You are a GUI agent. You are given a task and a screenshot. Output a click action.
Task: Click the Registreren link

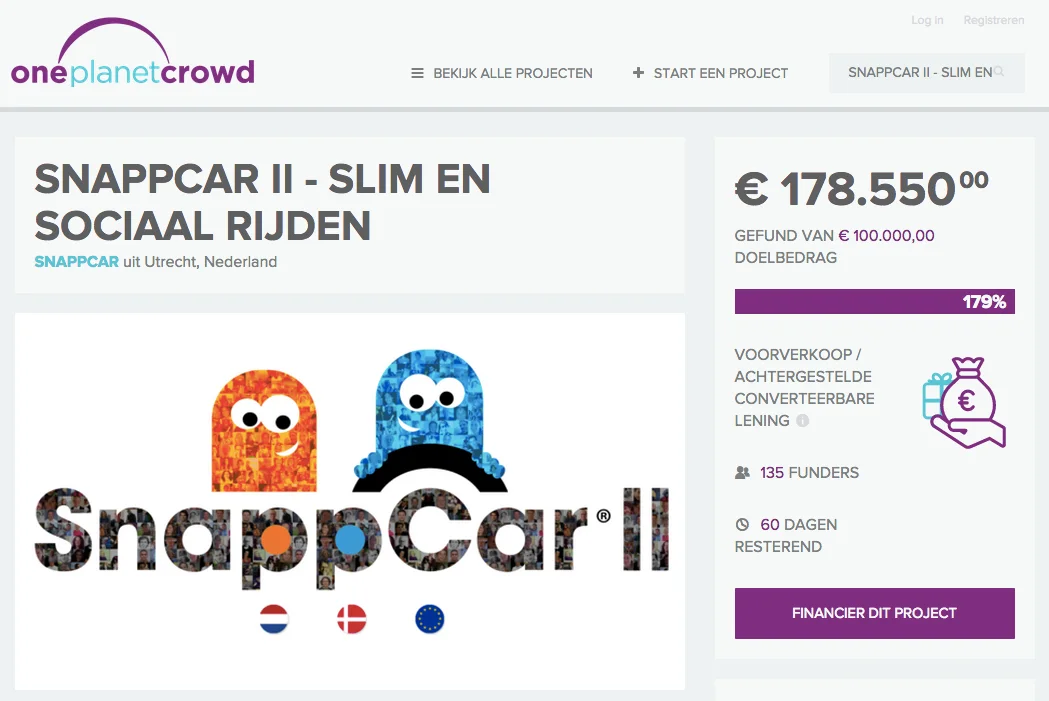993,20
